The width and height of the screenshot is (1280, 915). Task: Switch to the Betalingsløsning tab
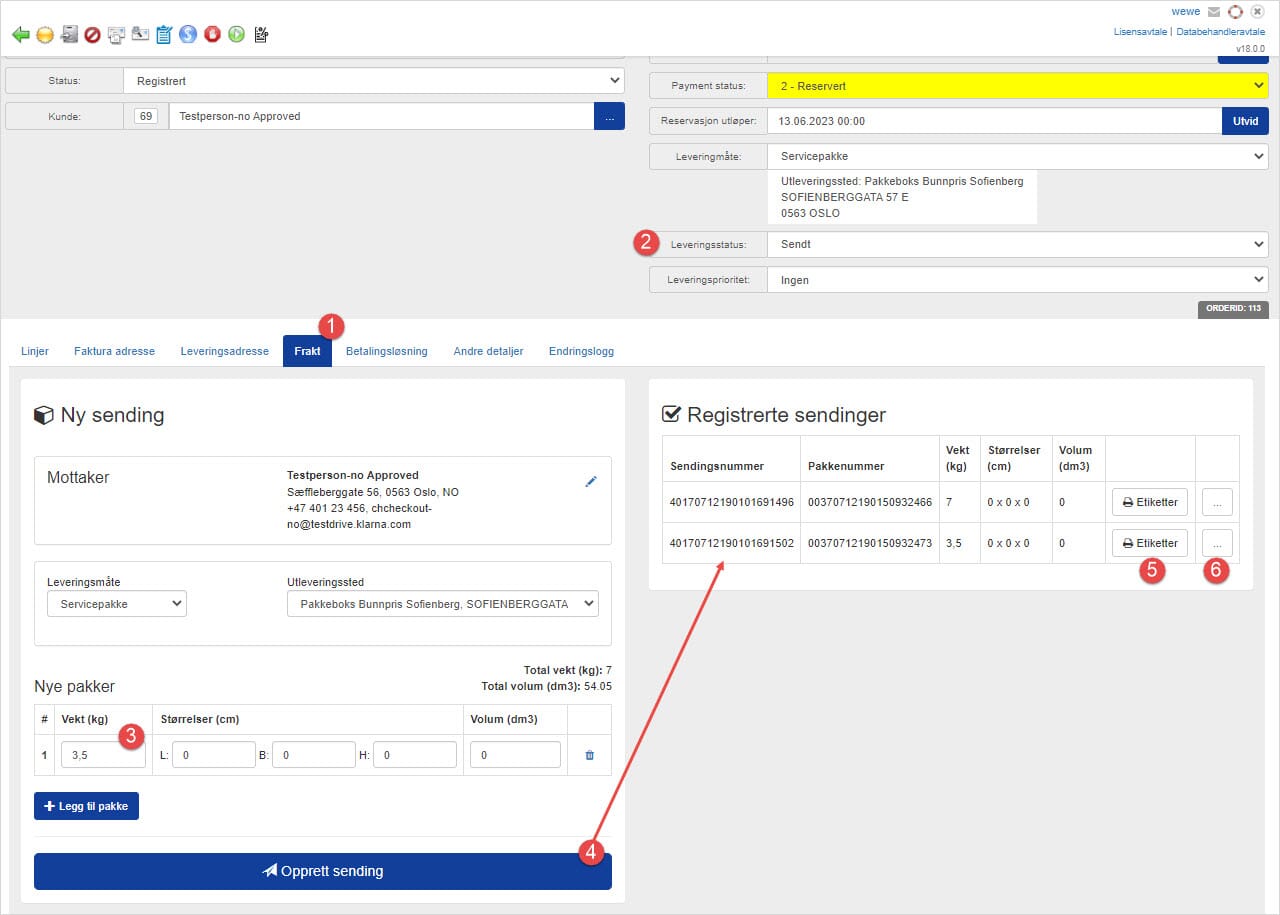[x=386, y=352]
